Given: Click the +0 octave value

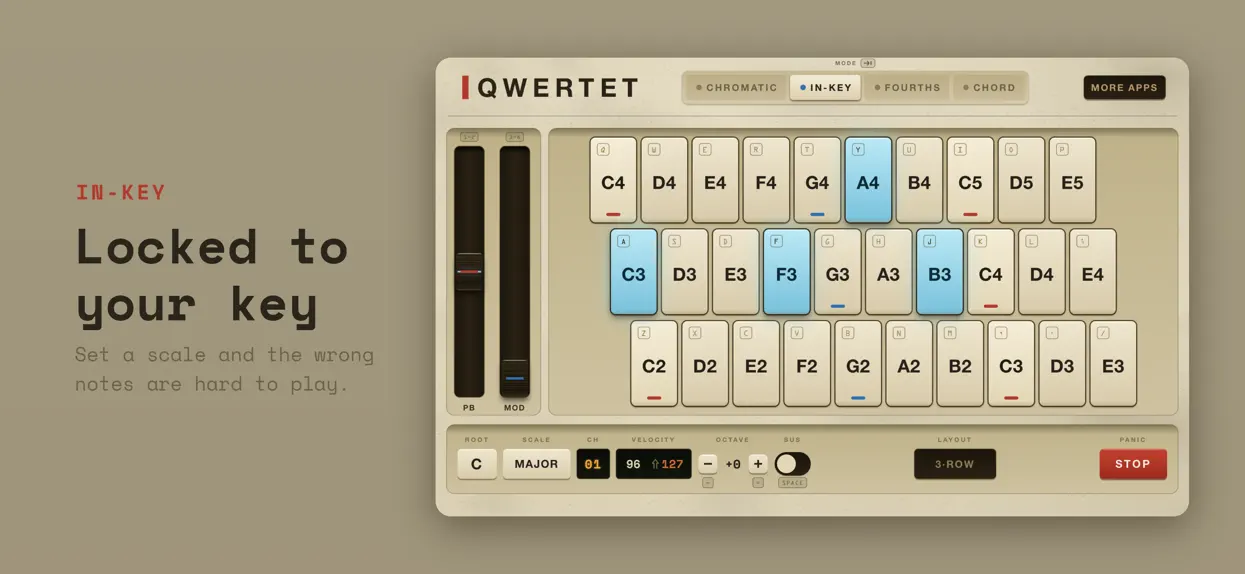Looking at the screenshot, I should [x=733, y=464].
